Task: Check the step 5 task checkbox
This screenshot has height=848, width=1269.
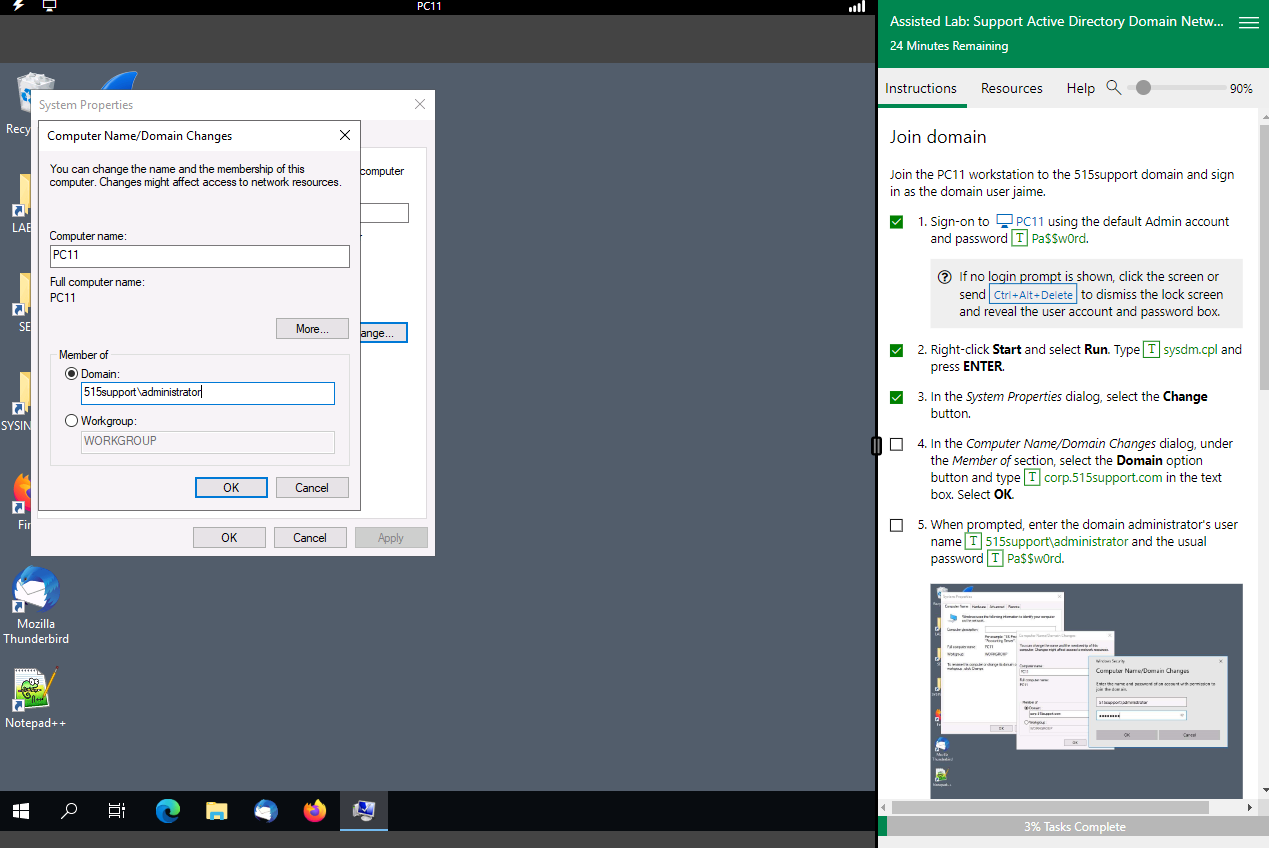Action: pyautogui.click(x=896, y=525)
